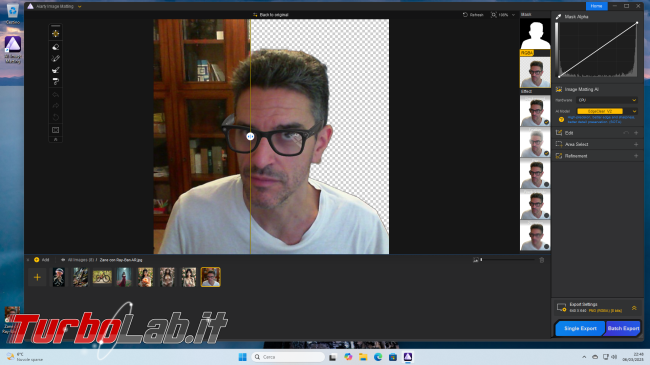The width and height of the screenshot is (650, 365).
Task: Select the red dress filmstrip thumbnail
Action: (124, 277)
